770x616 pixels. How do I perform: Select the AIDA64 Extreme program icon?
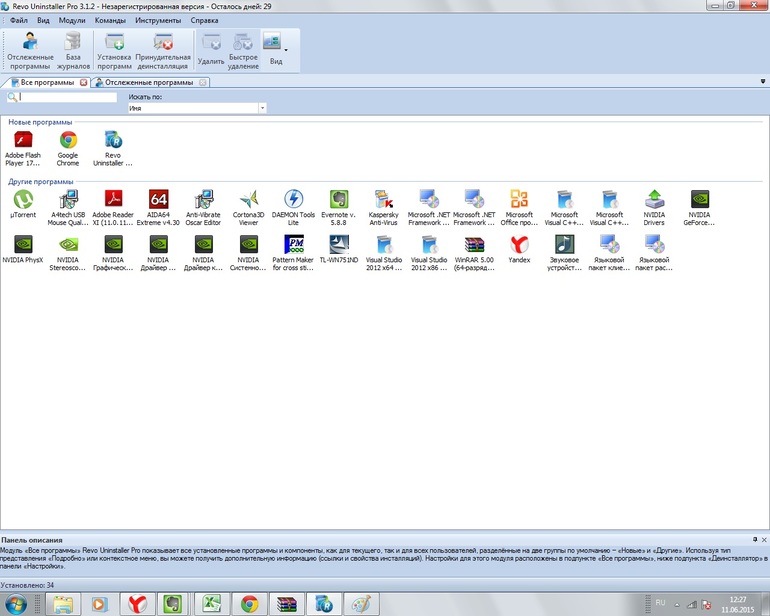158,207
